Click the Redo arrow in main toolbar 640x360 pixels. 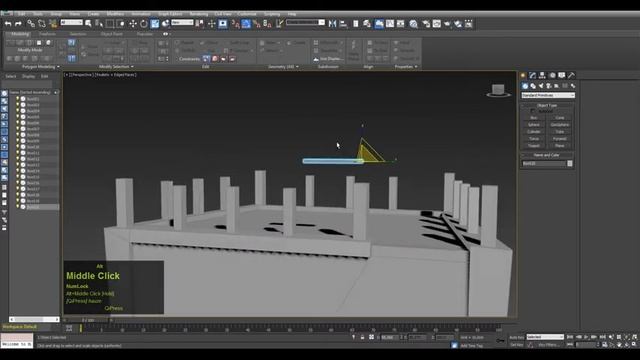pyautogui.click(x=18, y=24)
